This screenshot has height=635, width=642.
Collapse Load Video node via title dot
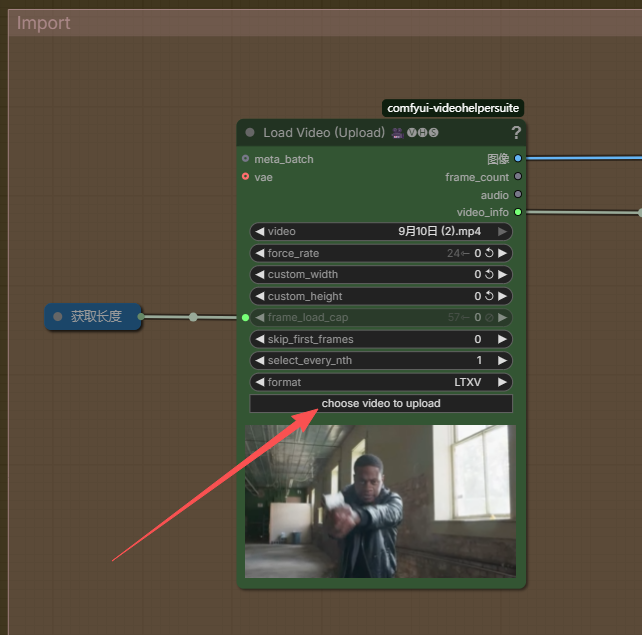pyautogui.click(x=250, y=133)
